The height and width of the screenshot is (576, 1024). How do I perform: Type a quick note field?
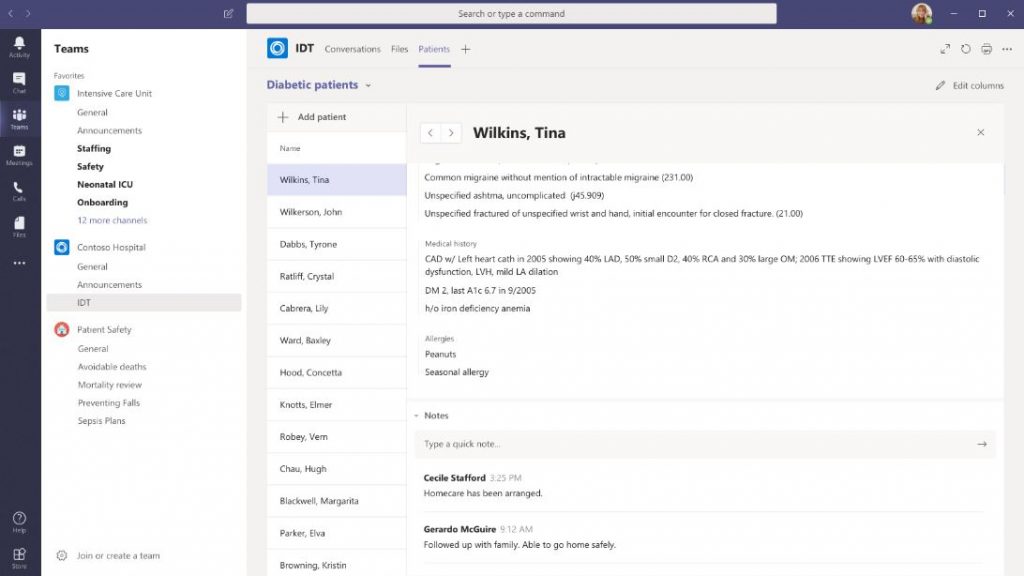(695, 444)
